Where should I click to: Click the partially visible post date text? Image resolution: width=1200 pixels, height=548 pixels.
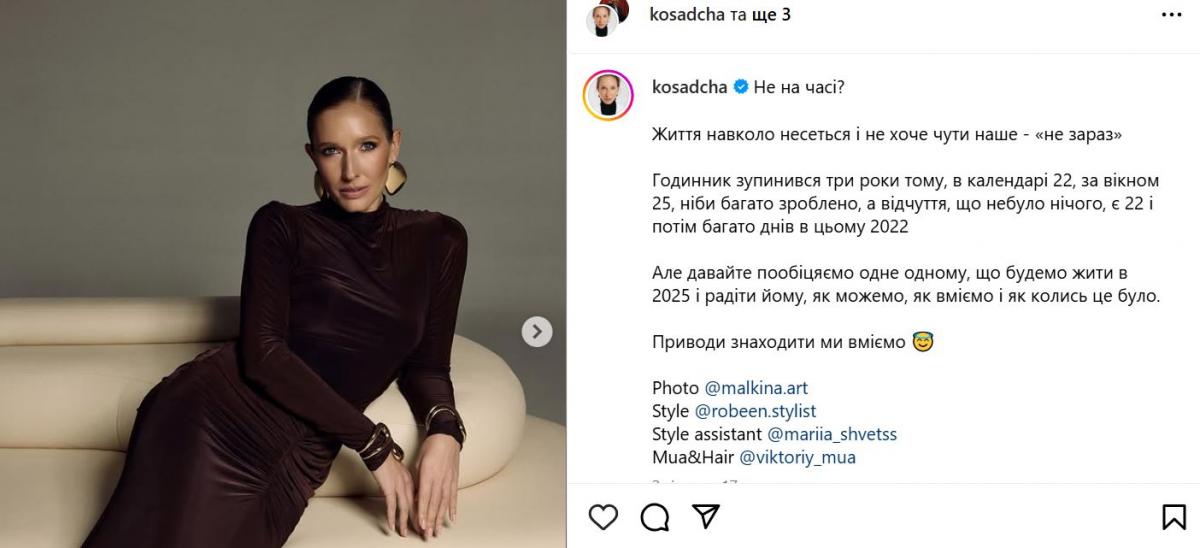(695, 483)
